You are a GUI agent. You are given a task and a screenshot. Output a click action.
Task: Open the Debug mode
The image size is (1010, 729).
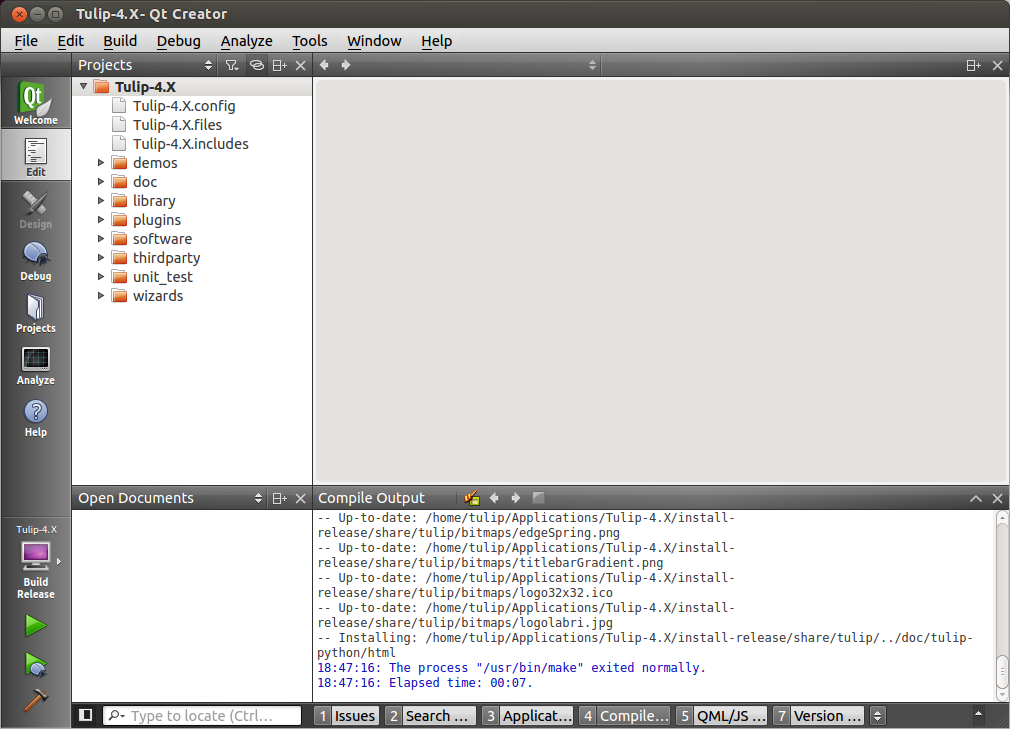36,260
